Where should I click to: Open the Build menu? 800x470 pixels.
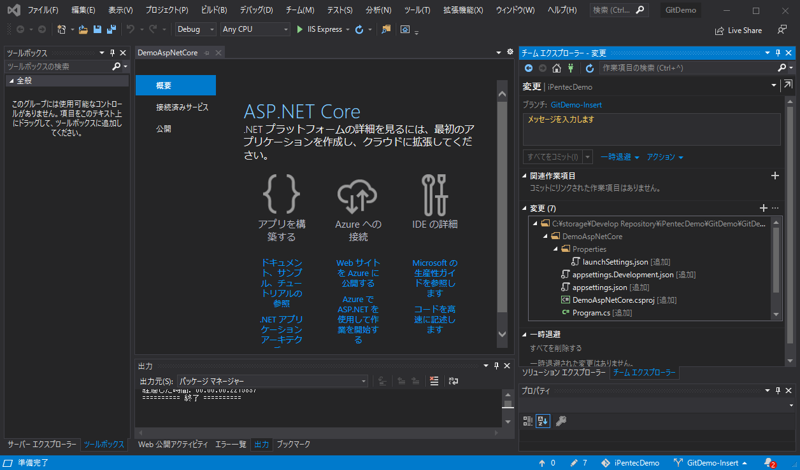[214, 10]
